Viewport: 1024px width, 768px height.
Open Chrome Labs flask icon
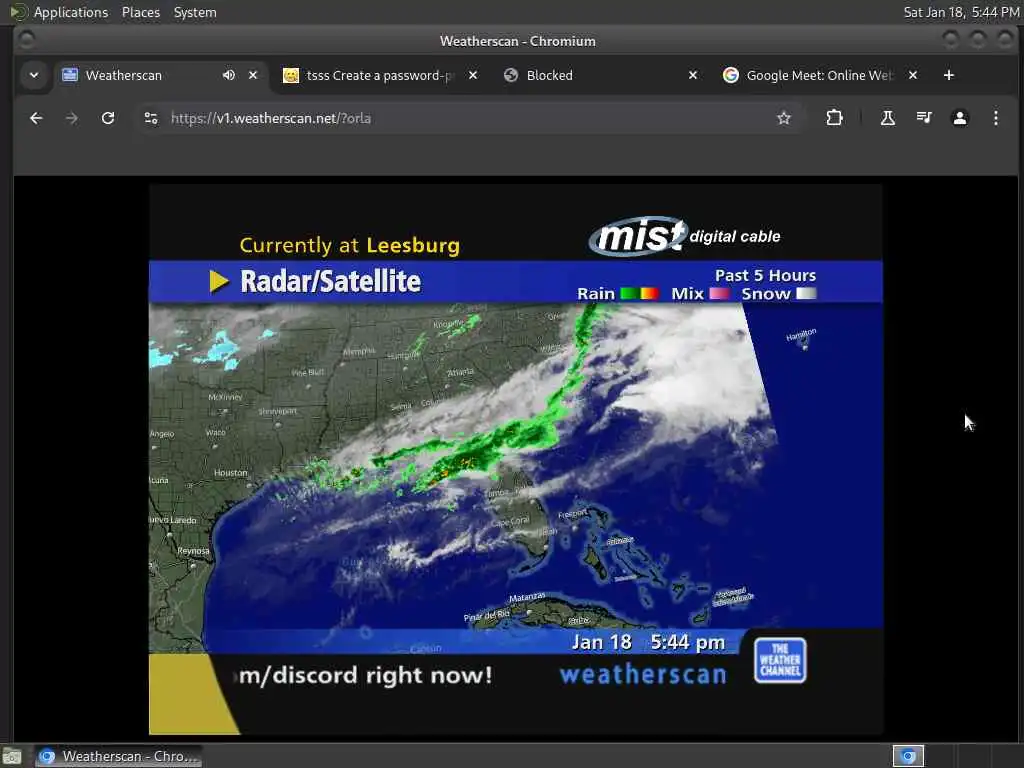888,118
